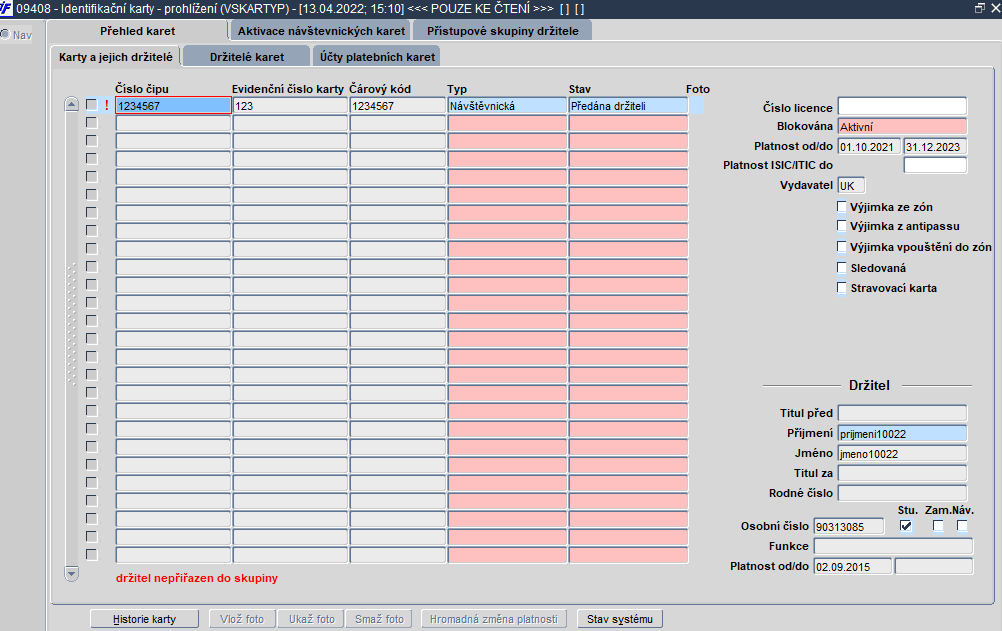The width and height of the screenshot is (1002, 631).
Task: Select the Účty platebních karet tab
Action: [377, 56]
